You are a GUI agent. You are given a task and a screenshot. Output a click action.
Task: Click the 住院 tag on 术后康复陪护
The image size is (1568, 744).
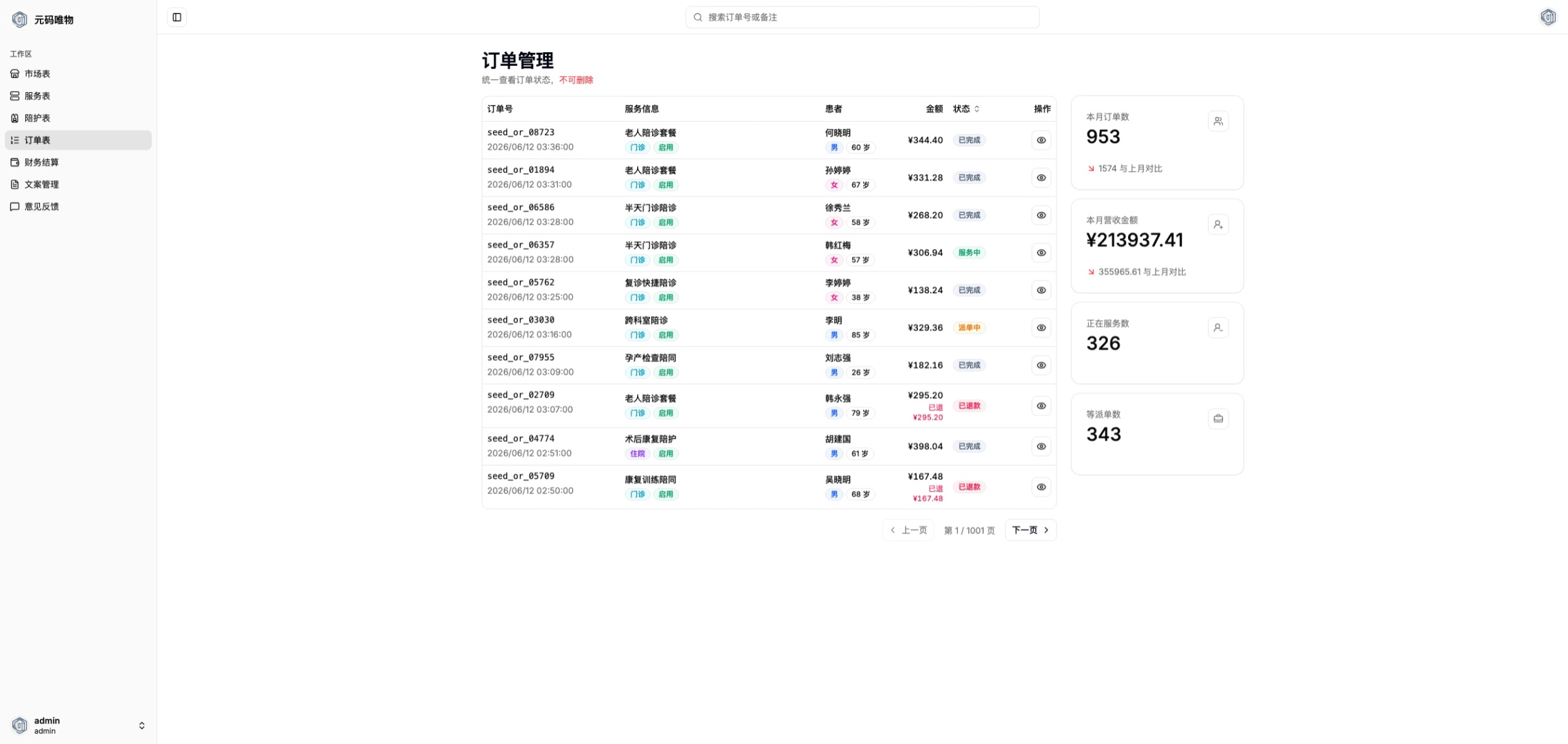point(637,454)
